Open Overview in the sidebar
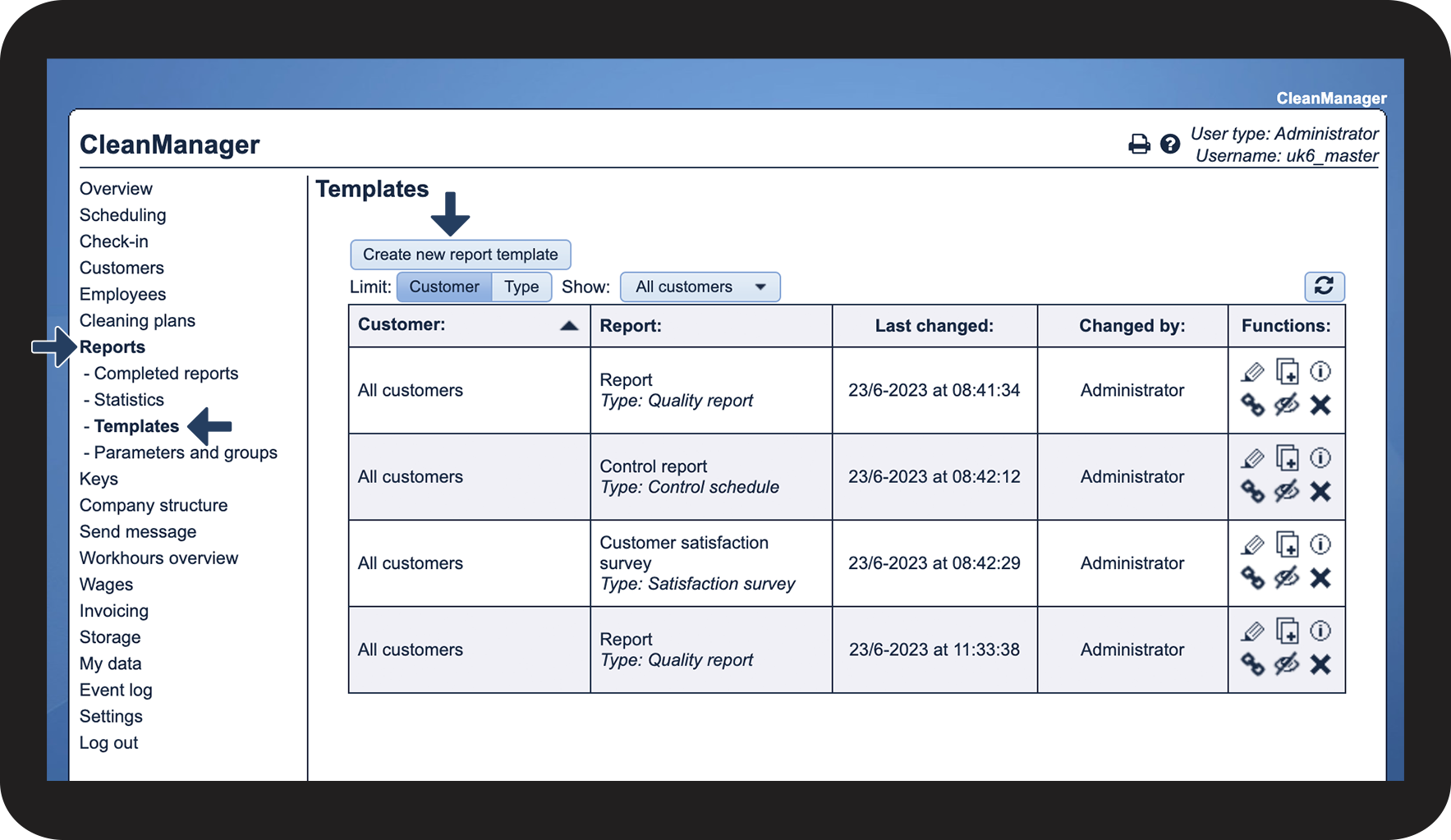This screenshot has height=840, width=1451. (x=116, y=189)
